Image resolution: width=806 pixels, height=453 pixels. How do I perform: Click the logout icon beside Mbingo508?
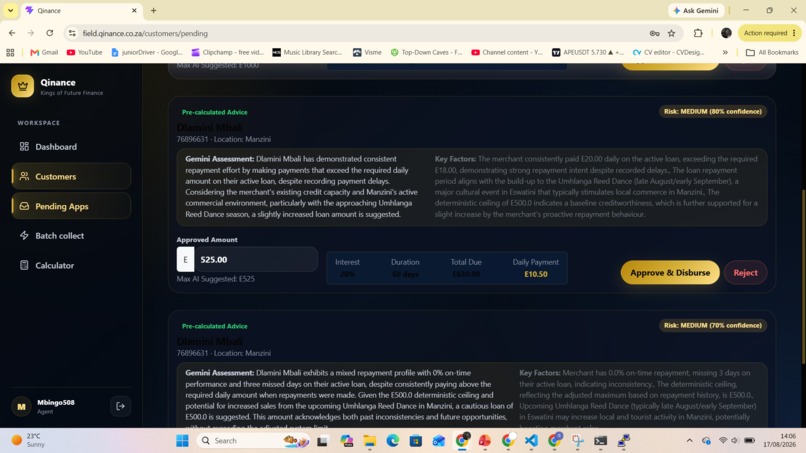pyautogui.click(x=120, y=406)
